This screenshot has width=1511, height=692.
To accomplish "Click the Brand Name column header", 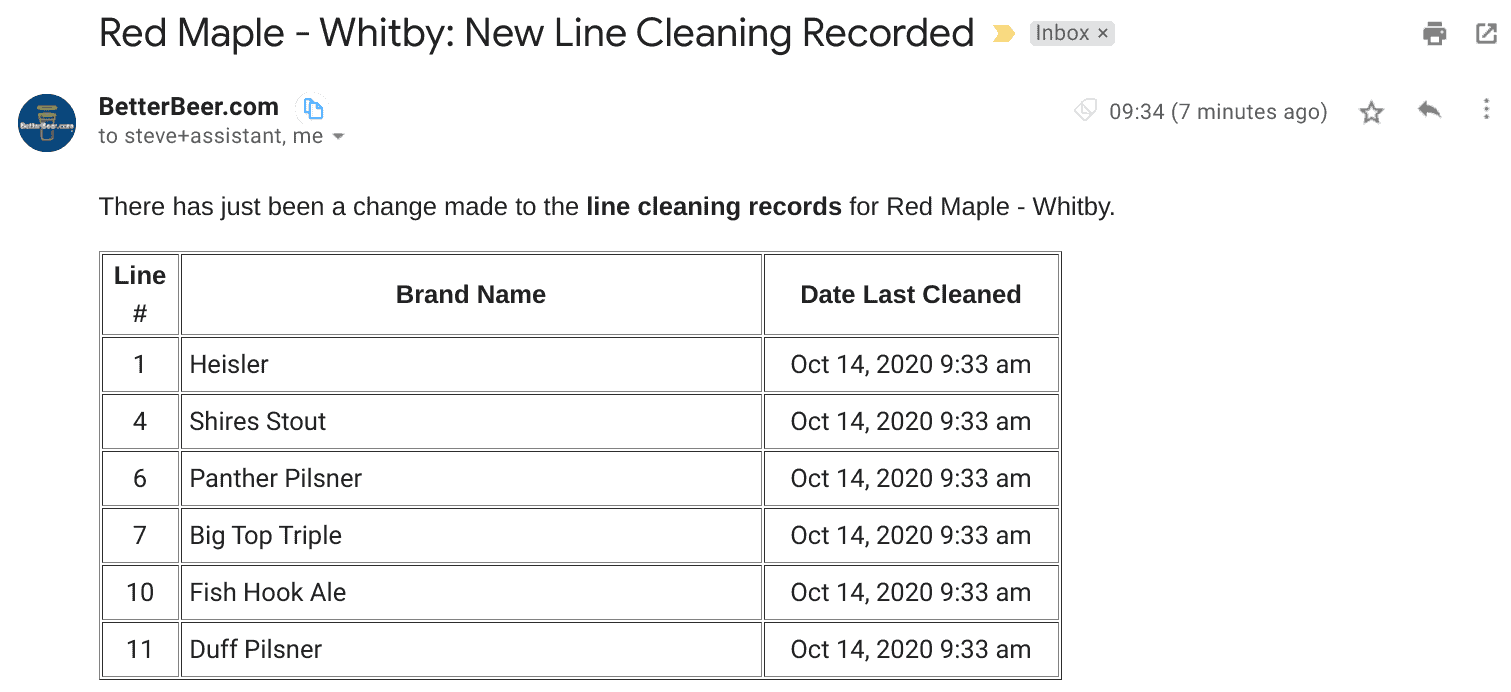I will click(x=471, y=294).
